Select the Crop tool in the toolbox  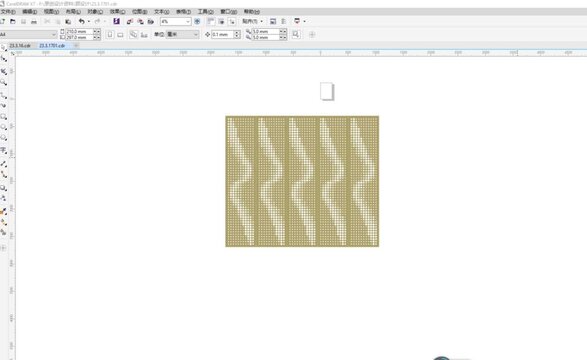click(4, 71)
